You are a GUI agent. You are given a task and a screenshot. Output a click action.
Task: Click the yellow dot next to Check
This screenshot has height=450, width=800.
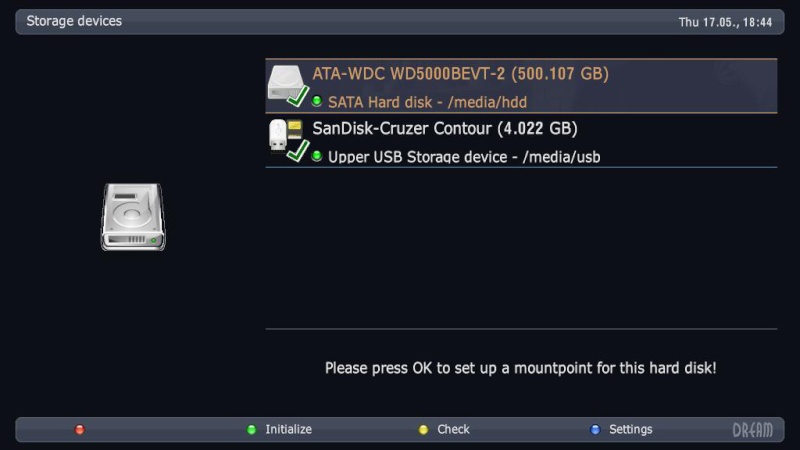tap(423, 430)
